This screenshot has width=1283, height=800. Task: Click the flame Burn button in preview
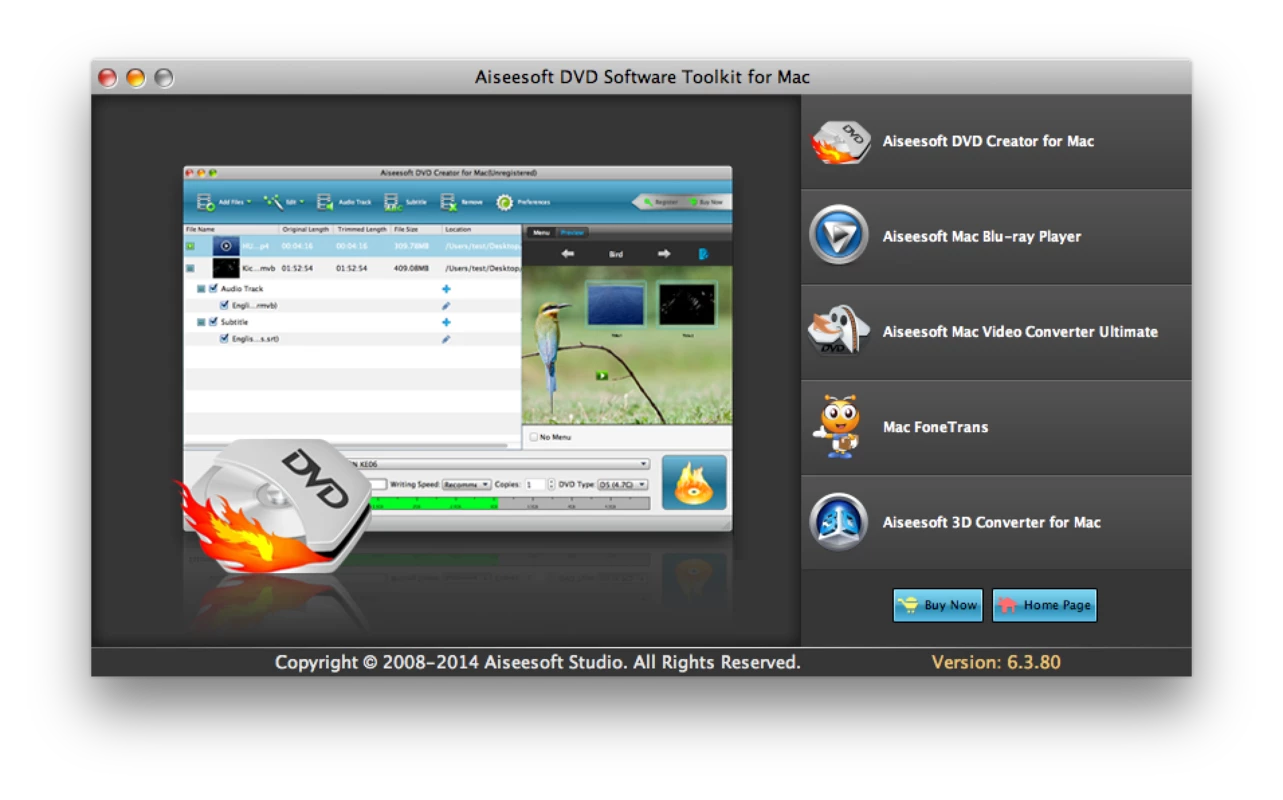point(694,483)
